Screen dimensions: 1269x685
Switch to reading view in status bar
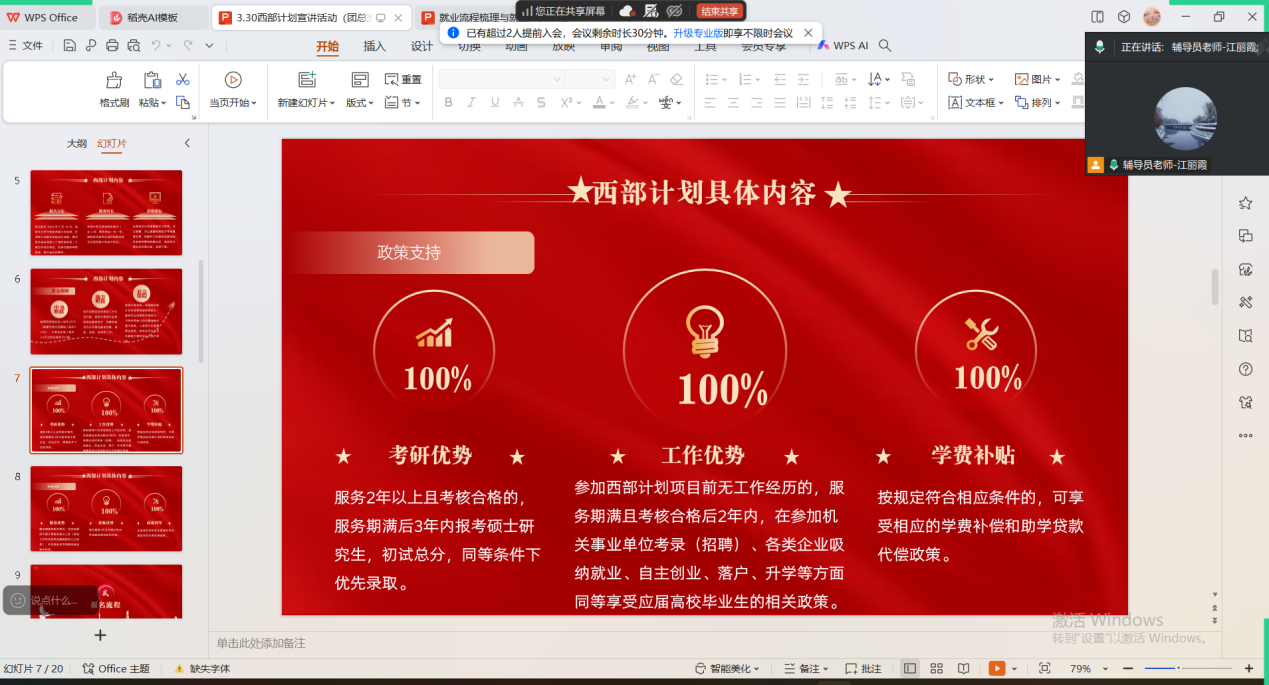[x=963, y=668]
